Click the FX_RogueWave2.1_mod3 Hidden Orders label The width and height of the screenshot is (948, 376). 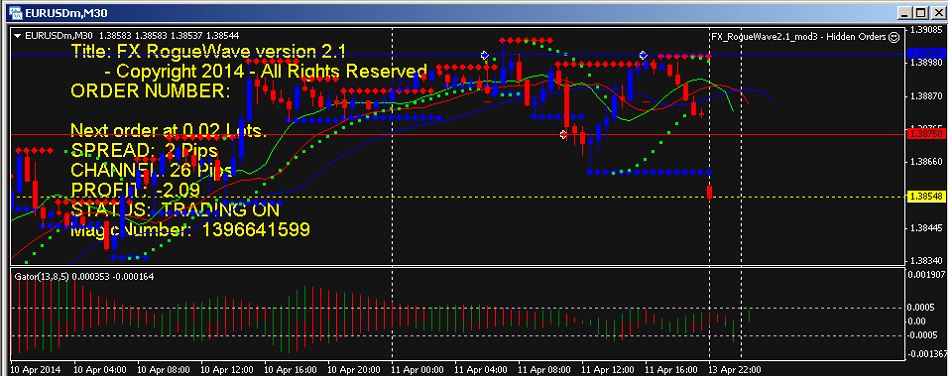click(x=799, y=37)
